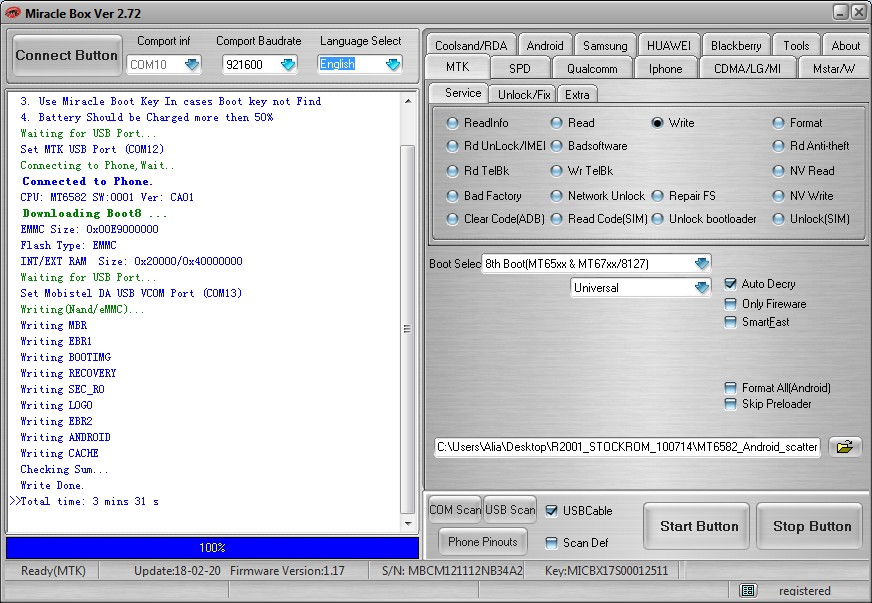Switch to the Android tab
The width and height of the screenshot is (872, 603).
(544, 45)
